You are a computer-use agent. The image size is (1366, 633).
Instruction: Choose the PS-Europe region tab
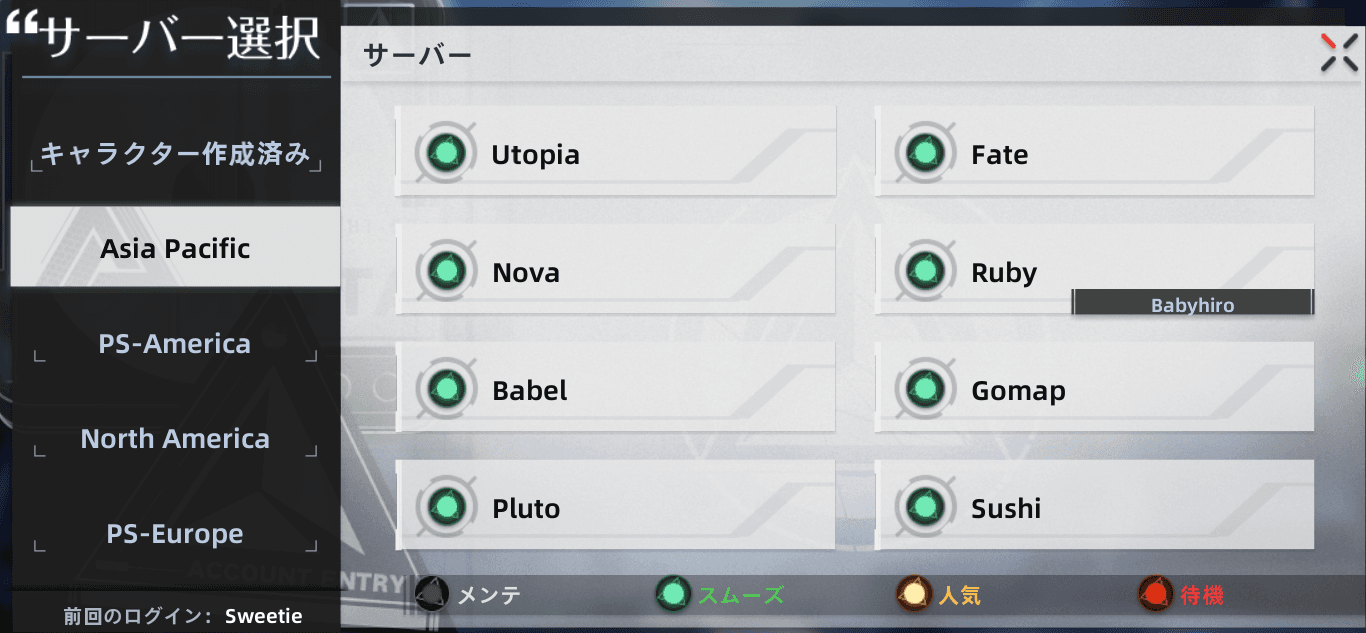coord(175,534)
